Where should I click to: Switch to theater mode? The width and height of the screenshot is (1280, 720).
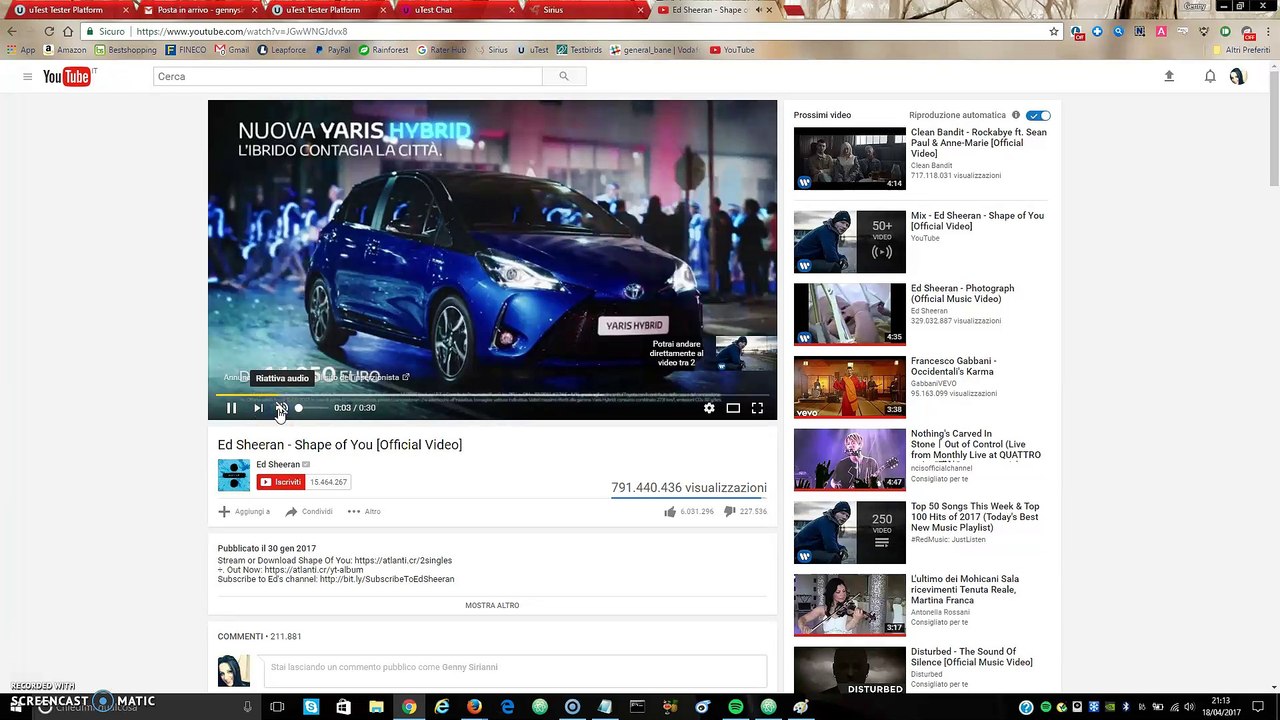(x=733, y=408)
